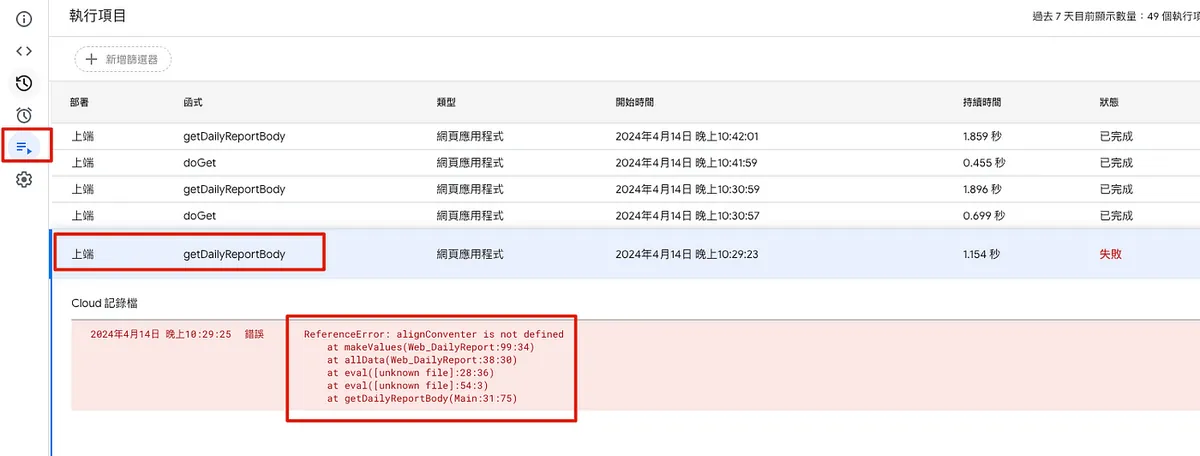Click the plus icon in 新增篩選器

point(92,60)
